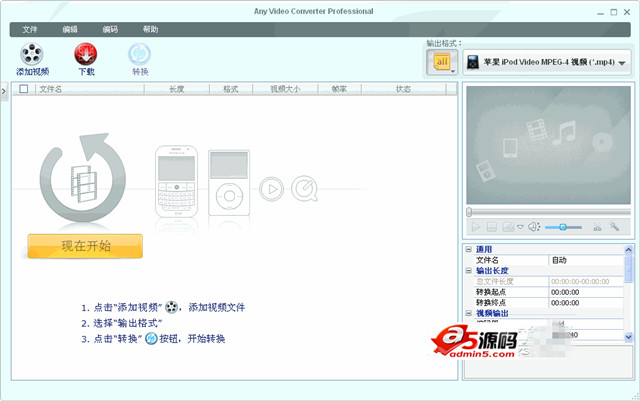Screen dimensions: 640x401
Task: Minimize the Any Video Converter window
Action: (600, 12)
